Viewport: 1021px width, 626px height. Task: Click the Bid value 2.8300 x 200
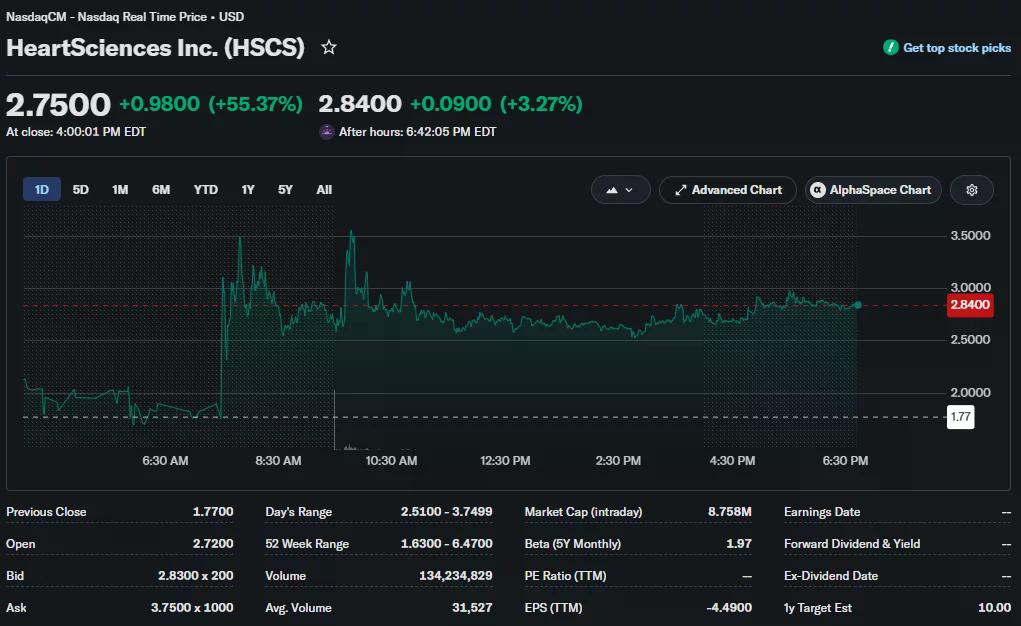tap(195, 576)
